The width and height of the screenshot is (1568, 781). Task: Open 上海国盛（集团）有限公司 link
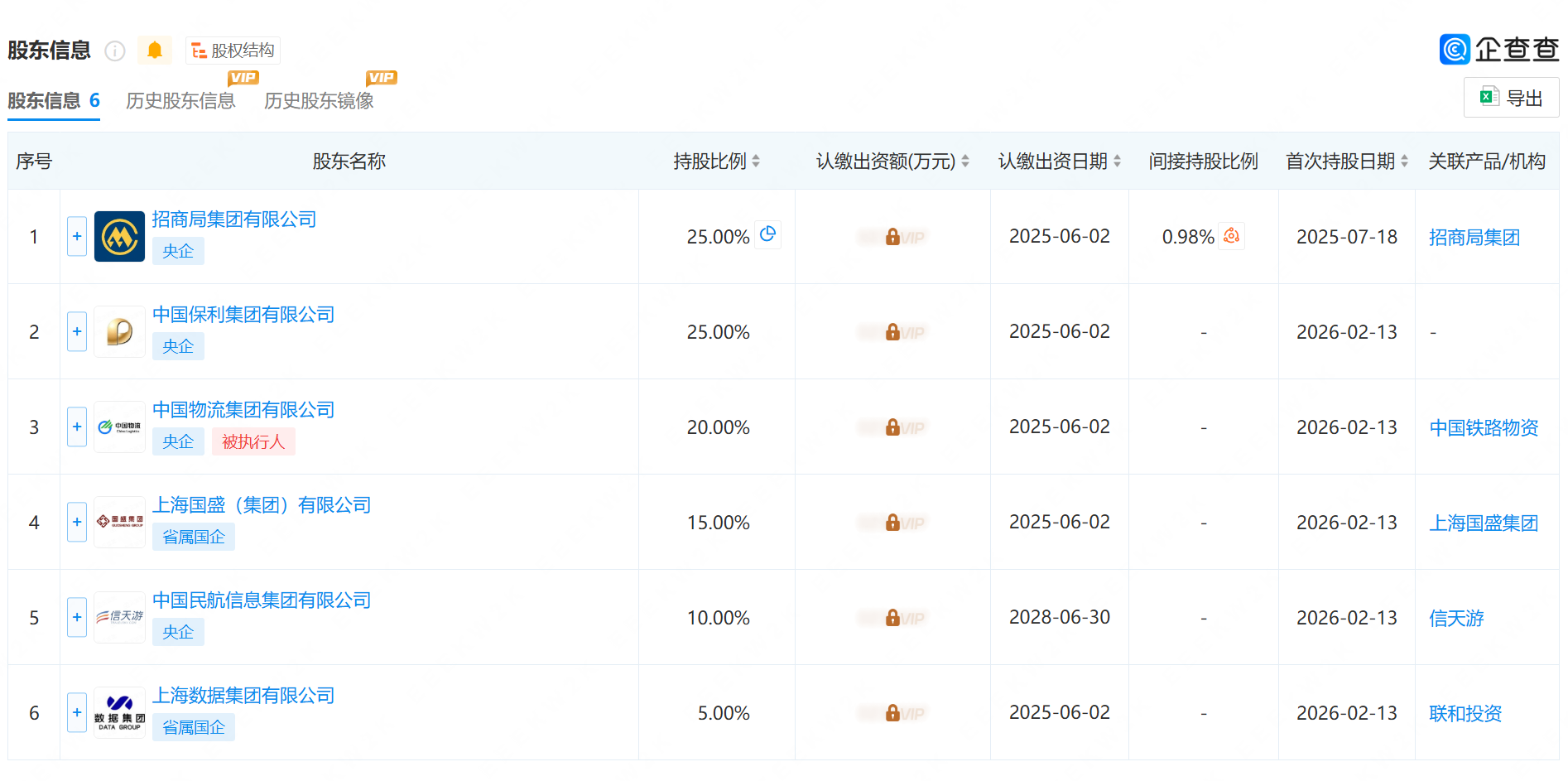262,505
